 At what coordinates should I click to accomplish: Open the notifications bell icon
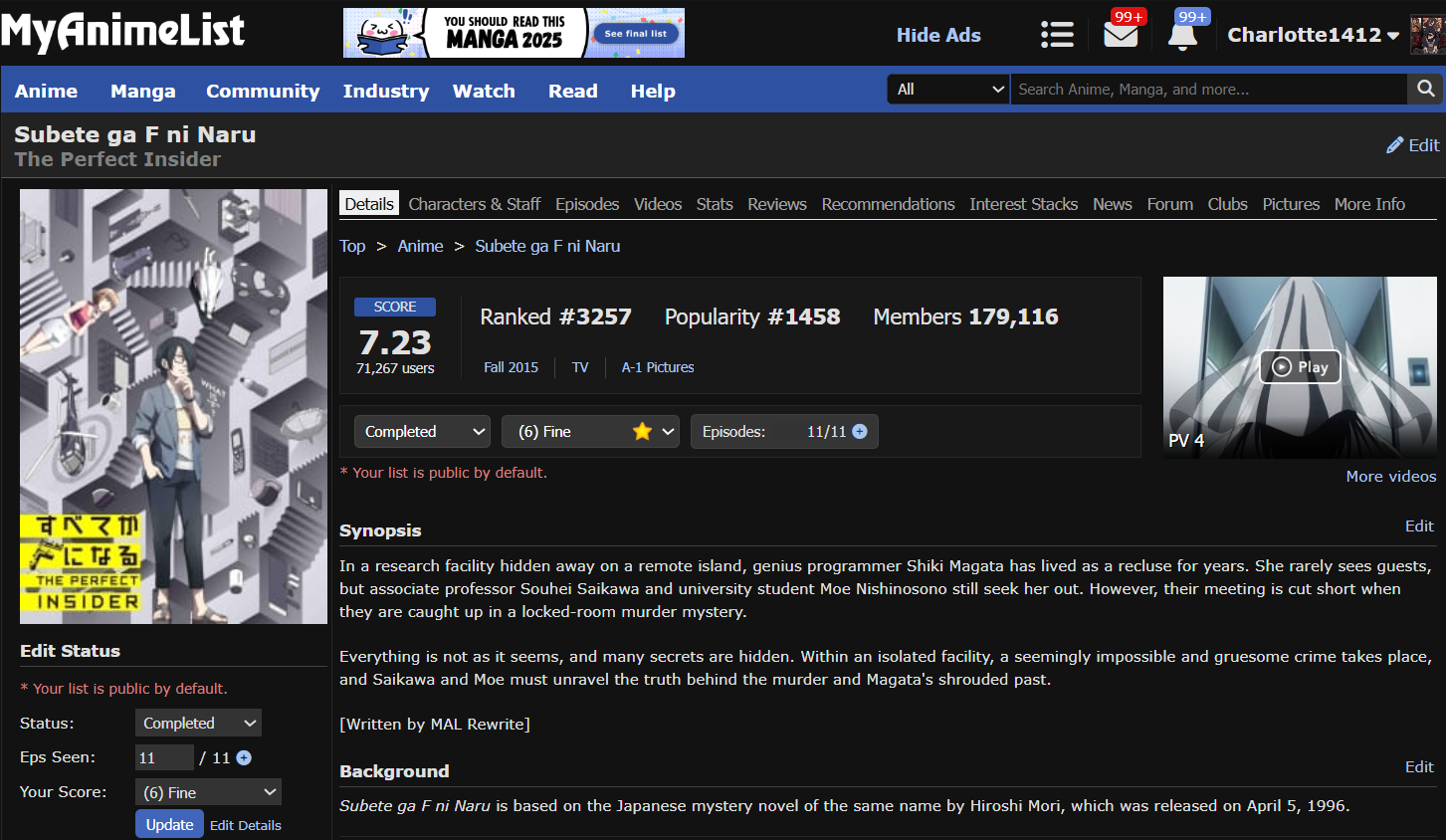1182,35
